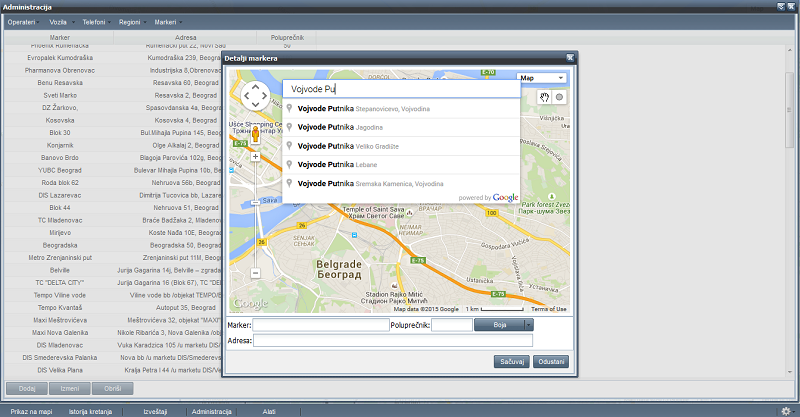
Task: Switch to Istorija kretanja tab
Action: pos(90,411)
